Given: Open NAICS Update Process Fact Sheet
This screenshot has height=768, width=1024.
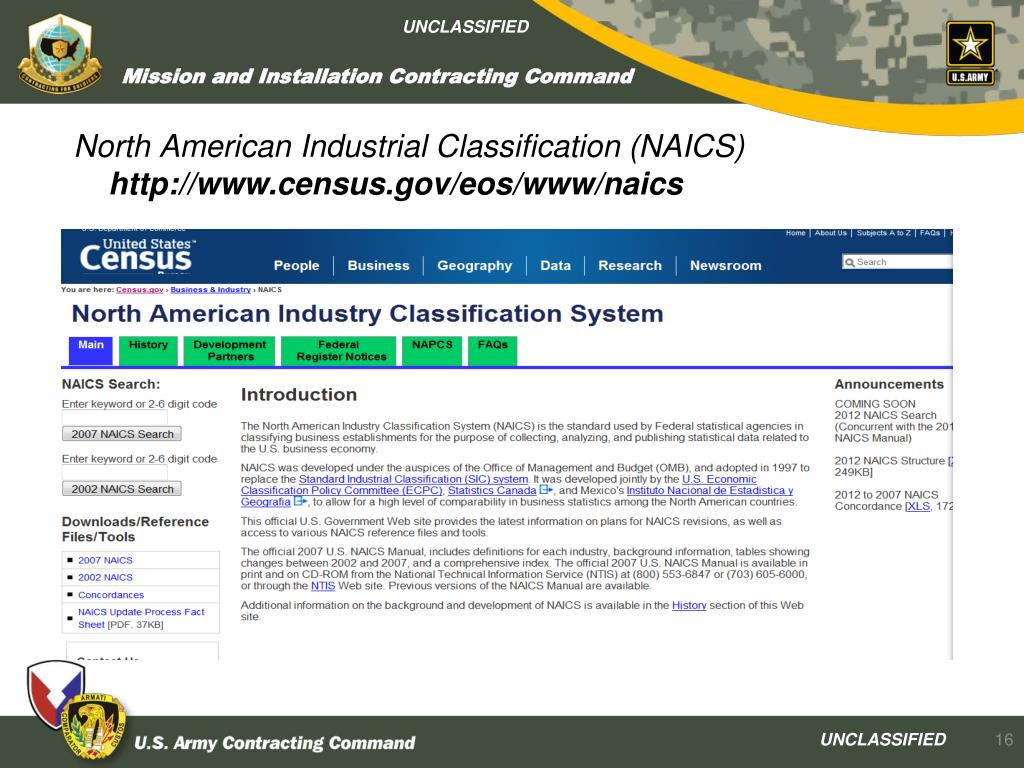Looking at the screenshot, I should pos(141,618).
